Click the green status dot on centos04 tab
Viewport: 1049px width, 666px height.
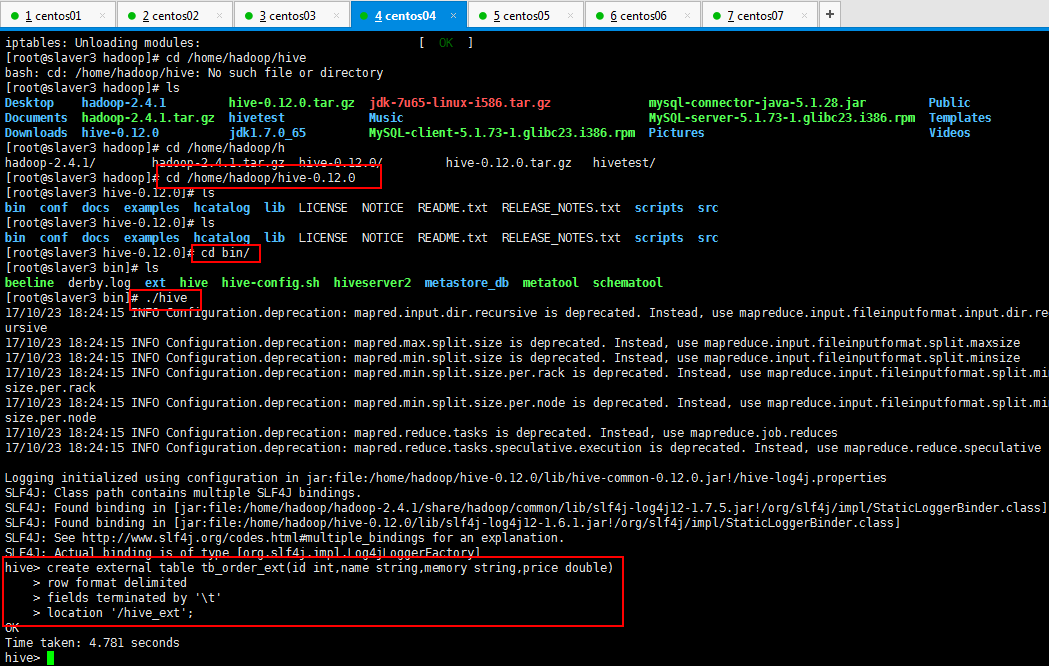point(364,15)
